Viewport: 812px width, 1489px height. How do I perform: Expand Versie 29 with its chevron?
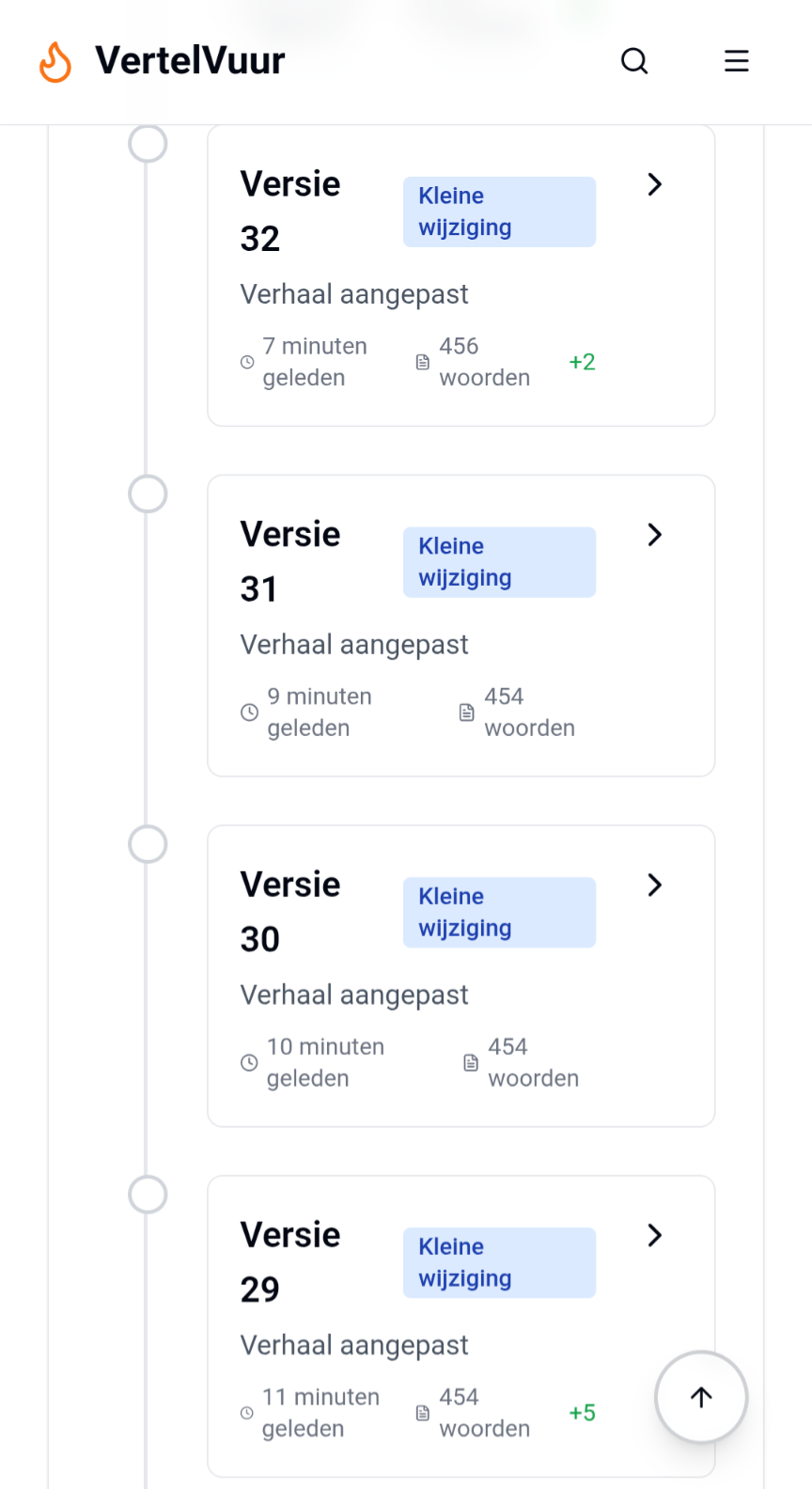[x=655, y=1235]
